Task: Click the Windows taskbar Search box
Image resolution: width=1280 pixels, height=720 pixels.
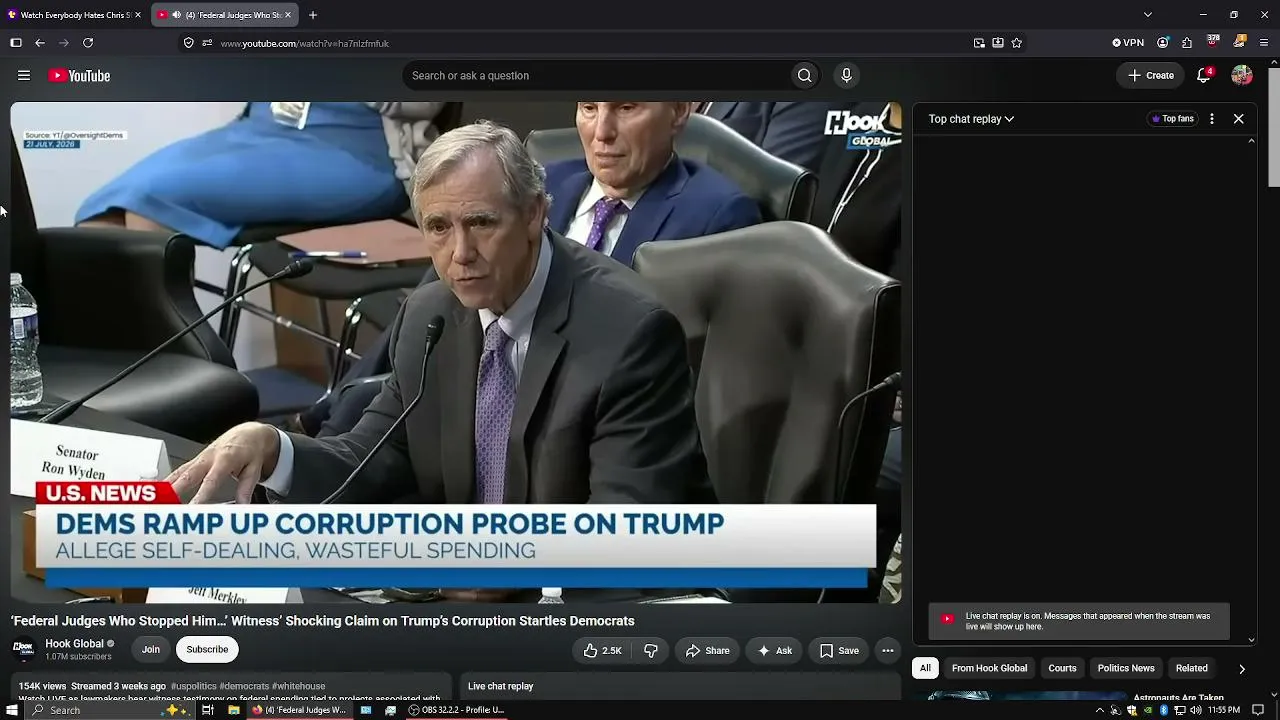Action: (110, 710)
